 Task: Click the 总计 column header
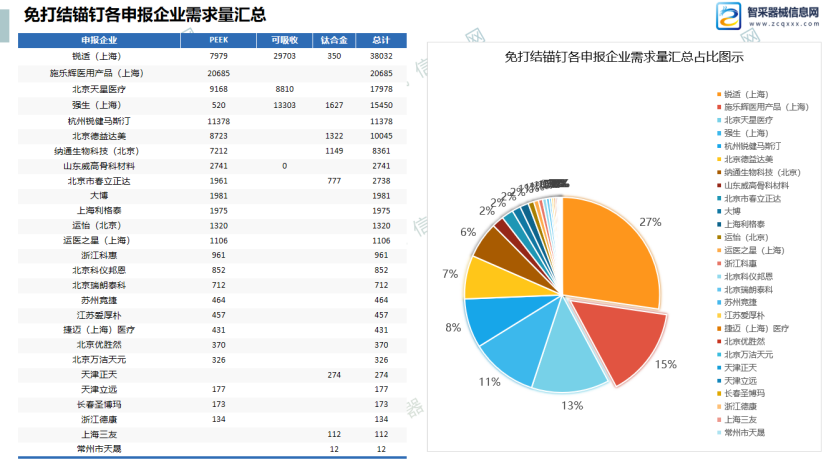tap(381, 40)
